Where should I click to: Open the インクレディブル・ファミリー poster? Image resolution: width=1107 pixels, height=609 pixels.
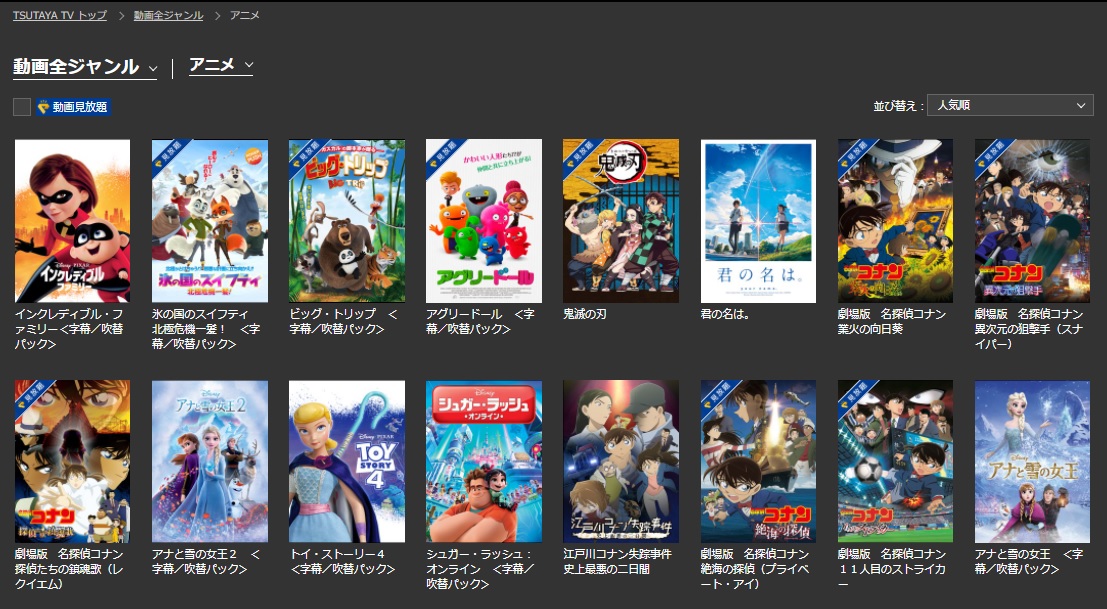[x=72, y=221]
